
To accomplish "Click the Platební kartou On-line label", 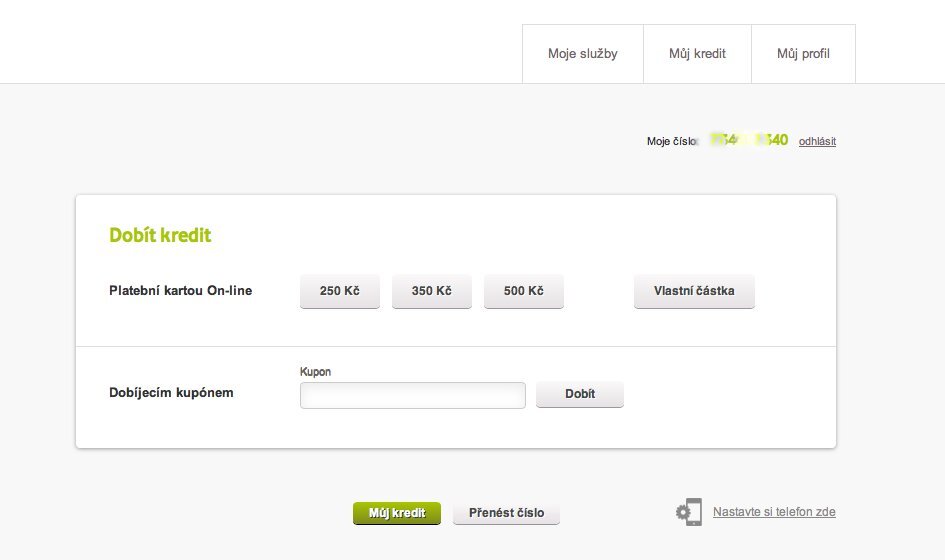I will [x=180, y=291].
